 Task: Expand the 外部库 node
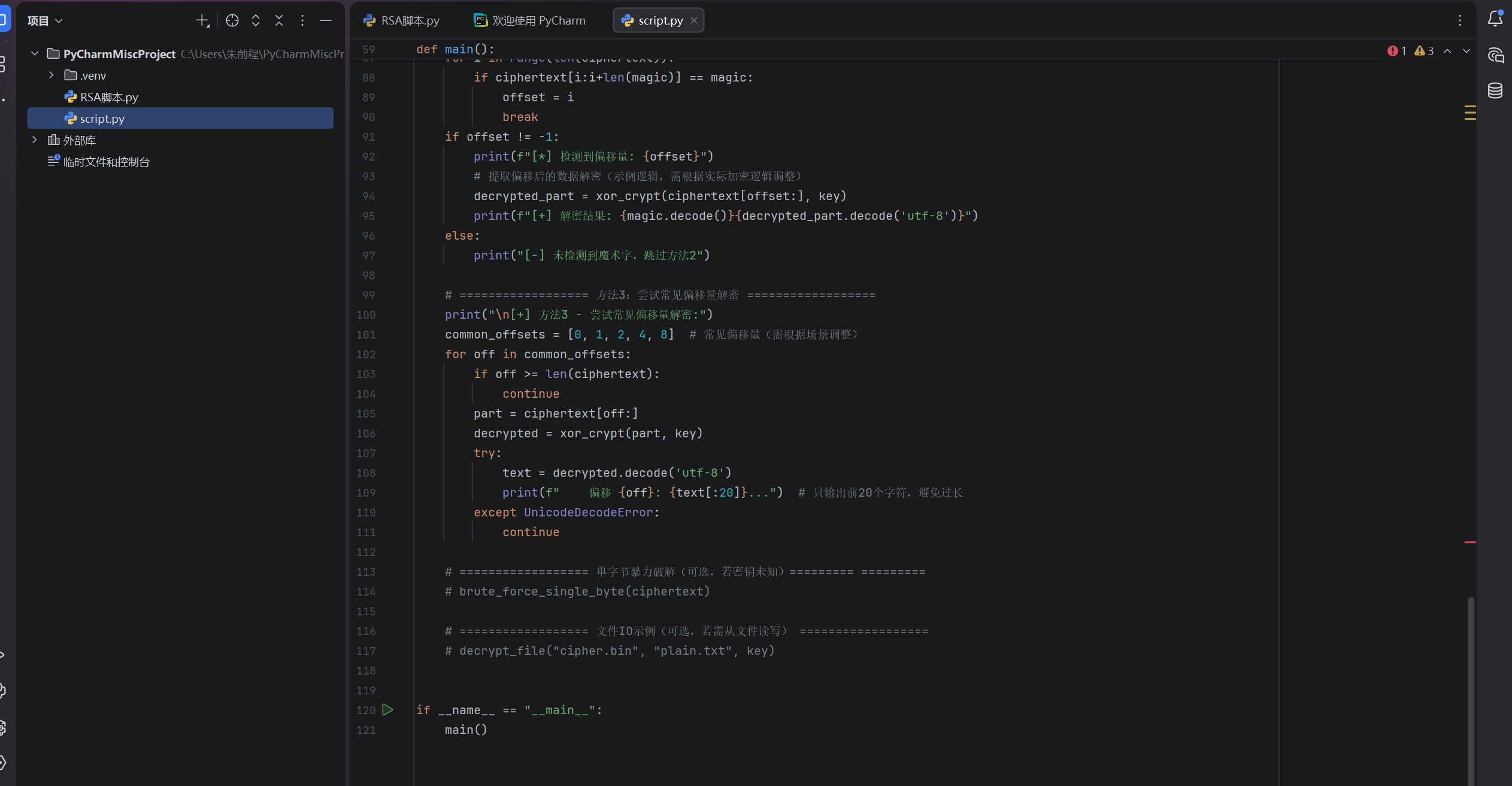point(35,140)
